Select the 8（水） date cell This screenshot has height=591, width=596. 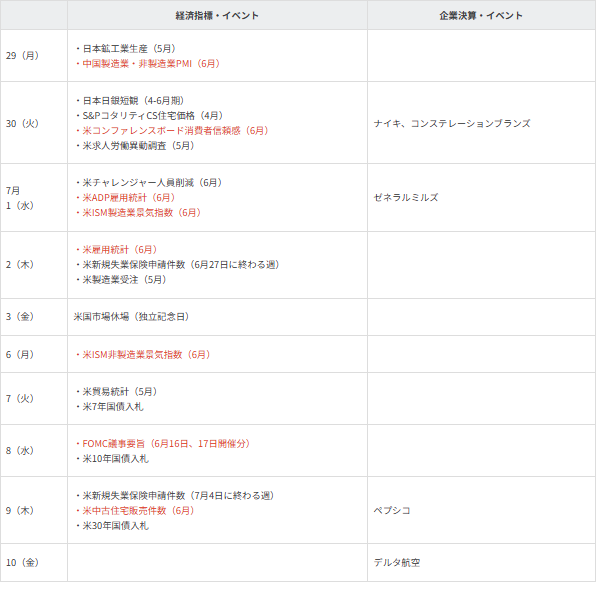(34, 451)
